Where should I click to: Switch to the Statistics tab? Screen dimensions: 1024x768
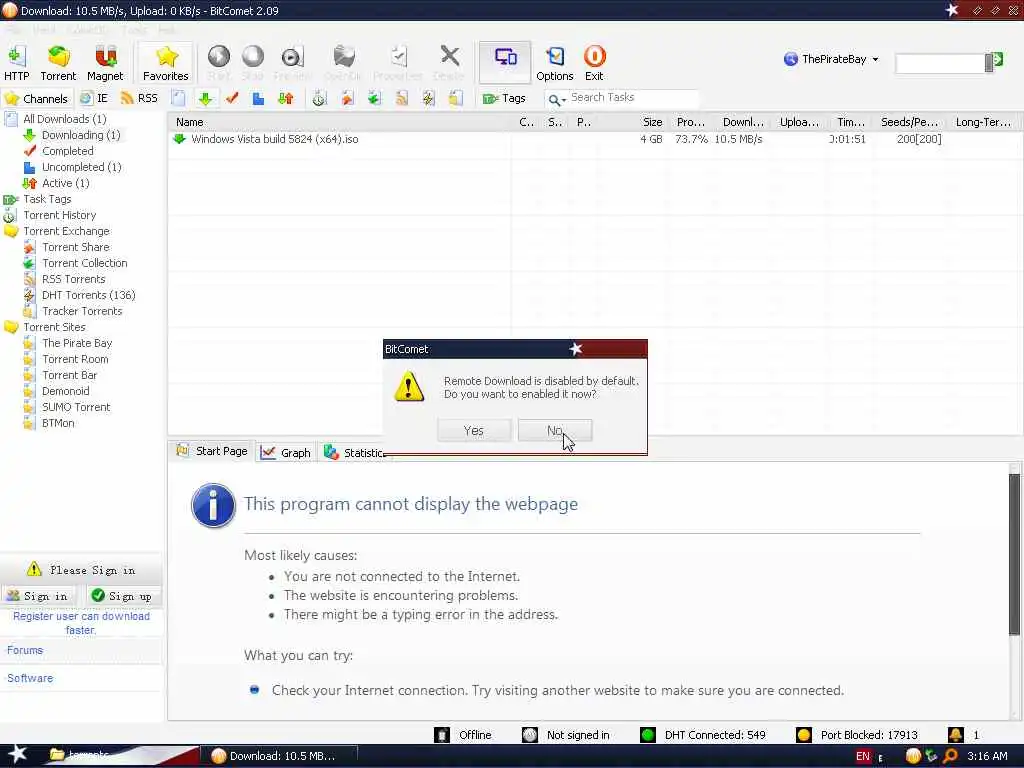click(x=355, y=452)
